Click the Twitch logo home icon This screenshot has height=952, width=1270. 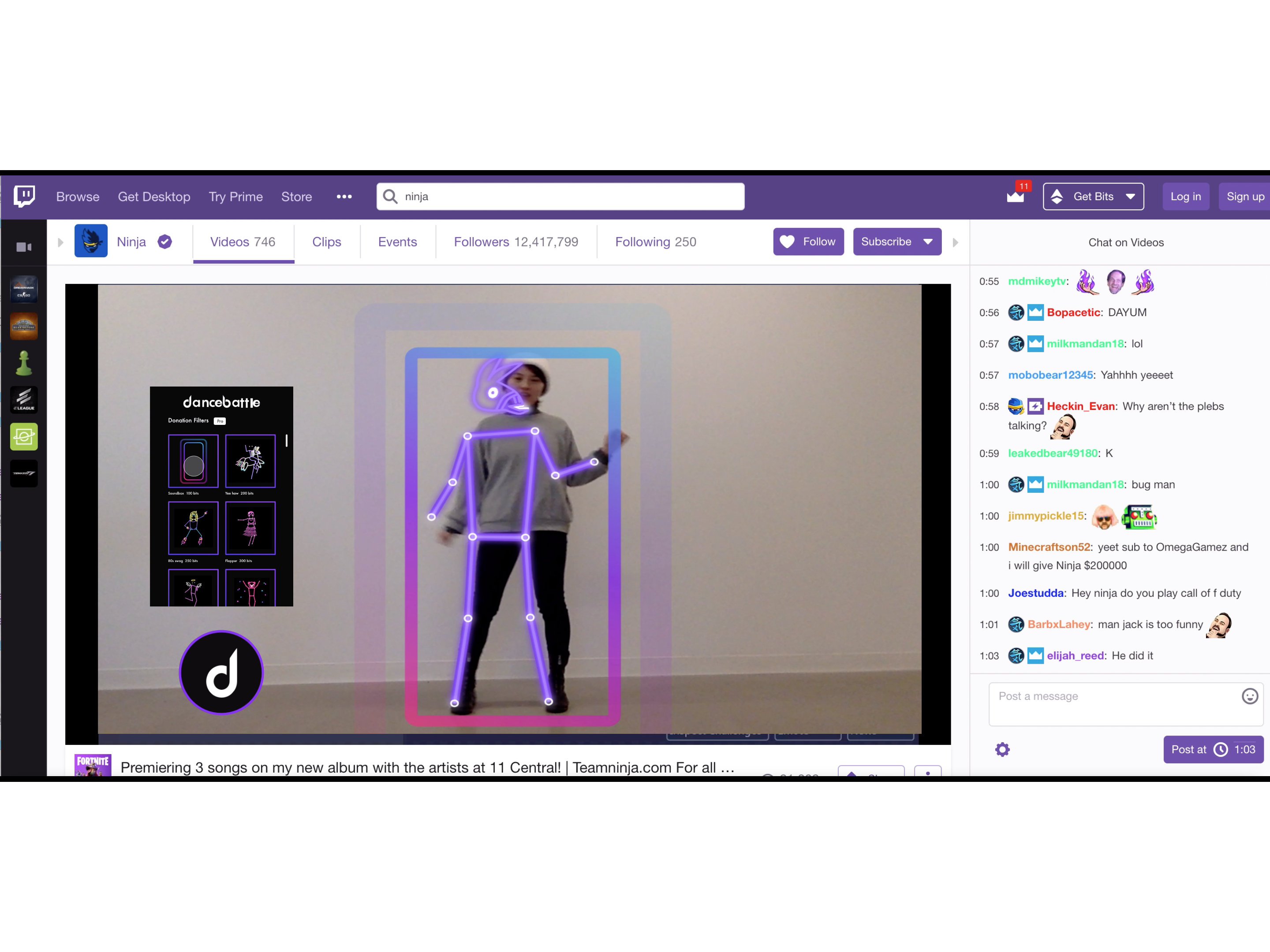(x=24, y=196)
